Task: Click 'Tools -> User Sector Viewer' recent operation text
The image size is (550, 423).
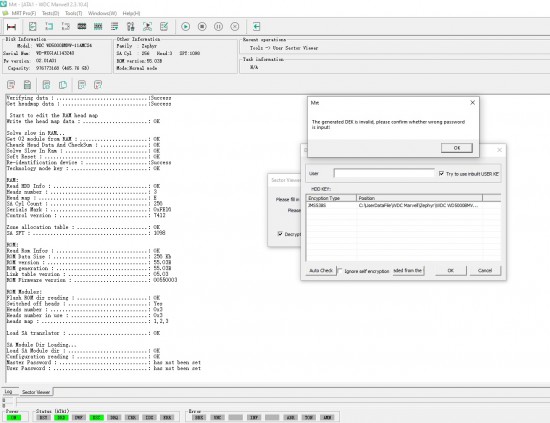Action: coord(284,48)
